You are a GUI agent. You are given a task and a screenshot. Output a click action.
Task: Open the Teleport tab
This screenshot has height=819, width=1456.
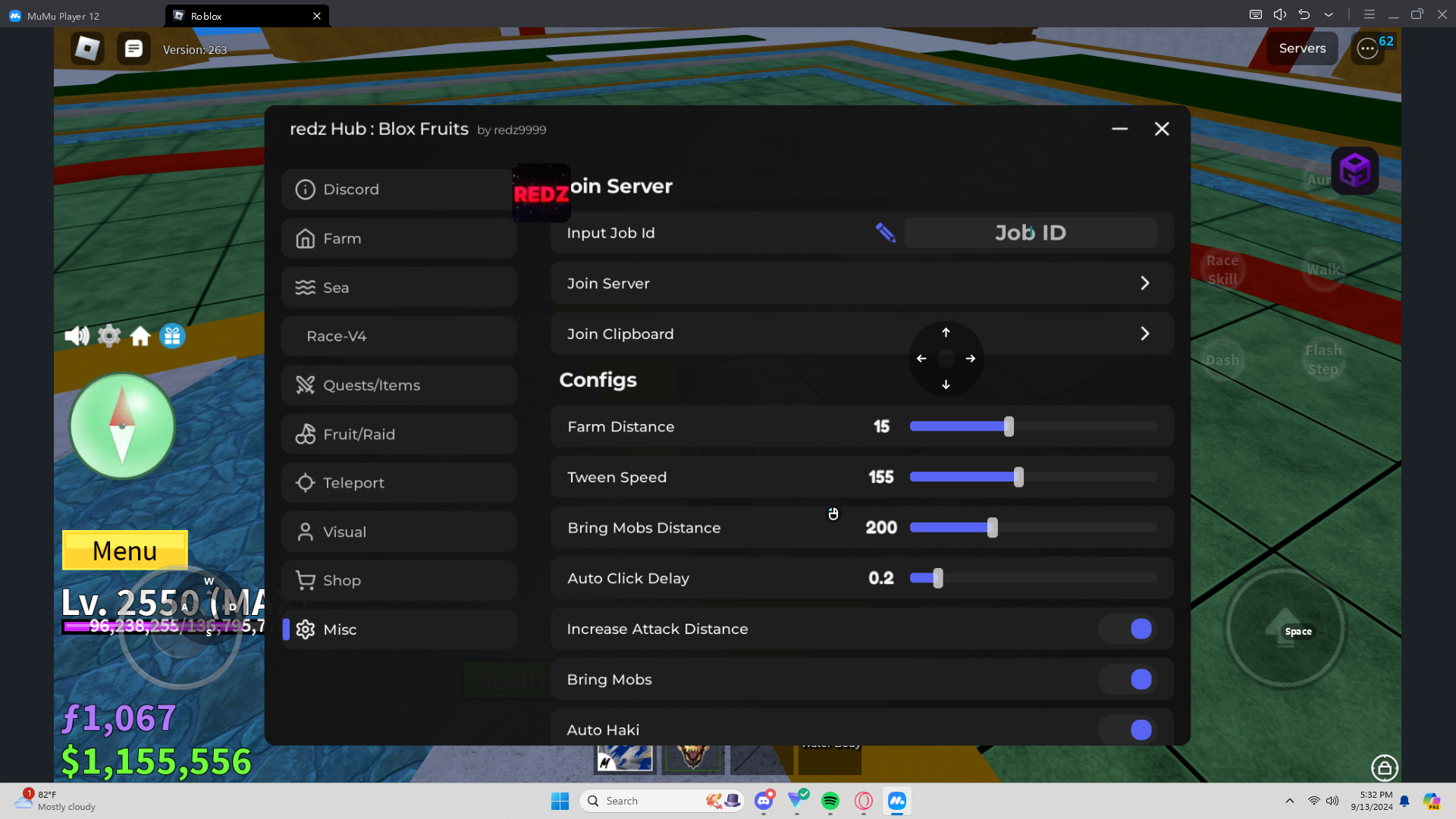(399, 483)
